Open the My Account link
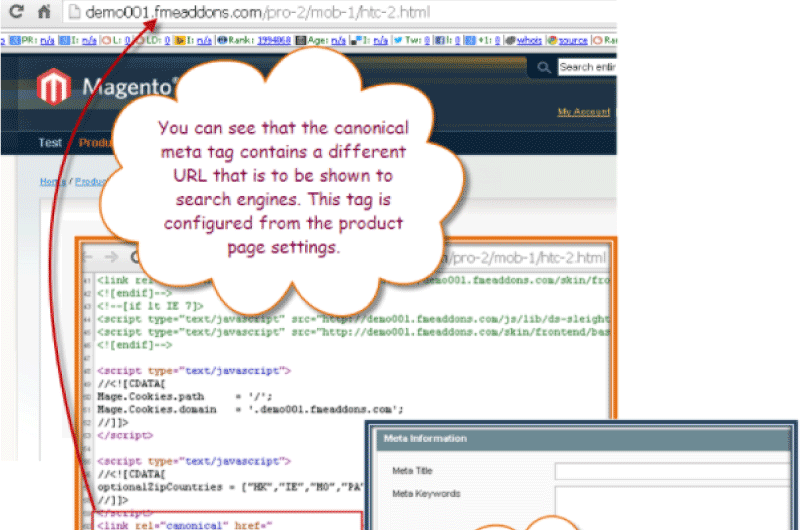 pyautogui.click(x=583, y=112)
